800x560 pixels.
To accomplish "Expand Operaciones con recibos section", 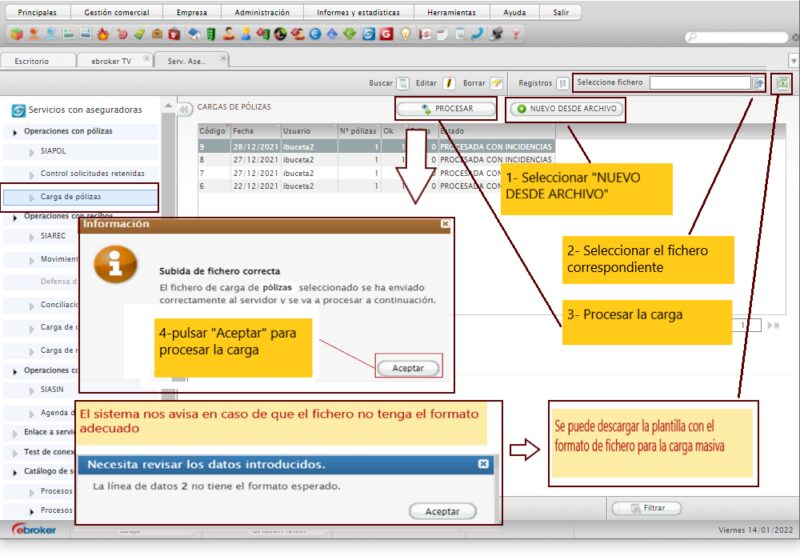I will point(15,216).
